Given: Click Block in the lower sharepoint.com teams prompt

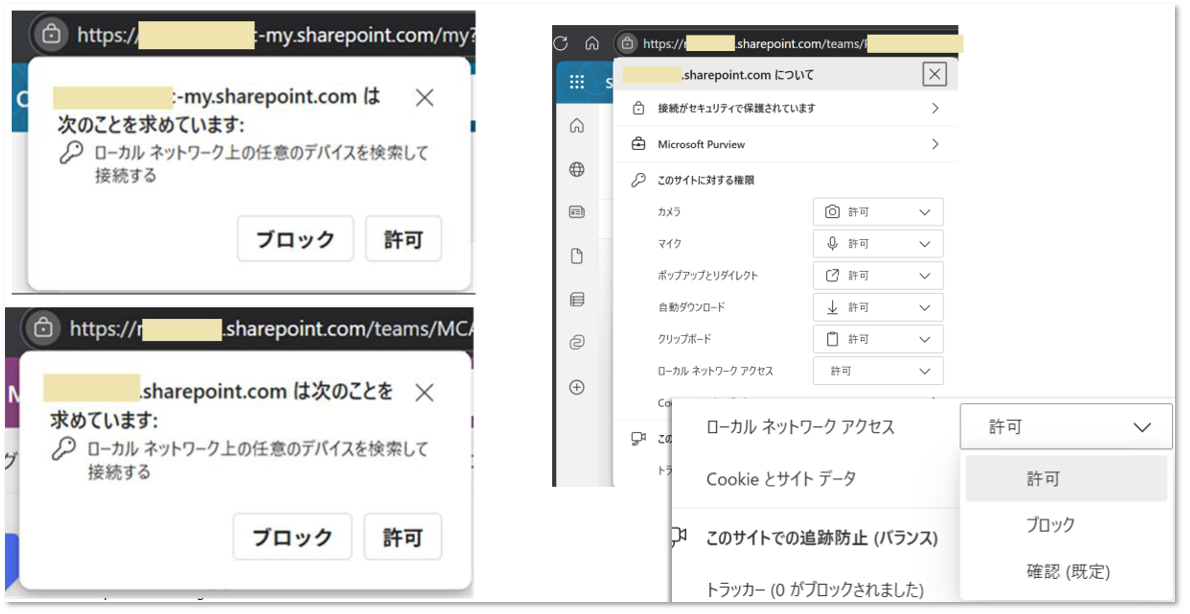Looking at the screenshot, I should [292, 537].
